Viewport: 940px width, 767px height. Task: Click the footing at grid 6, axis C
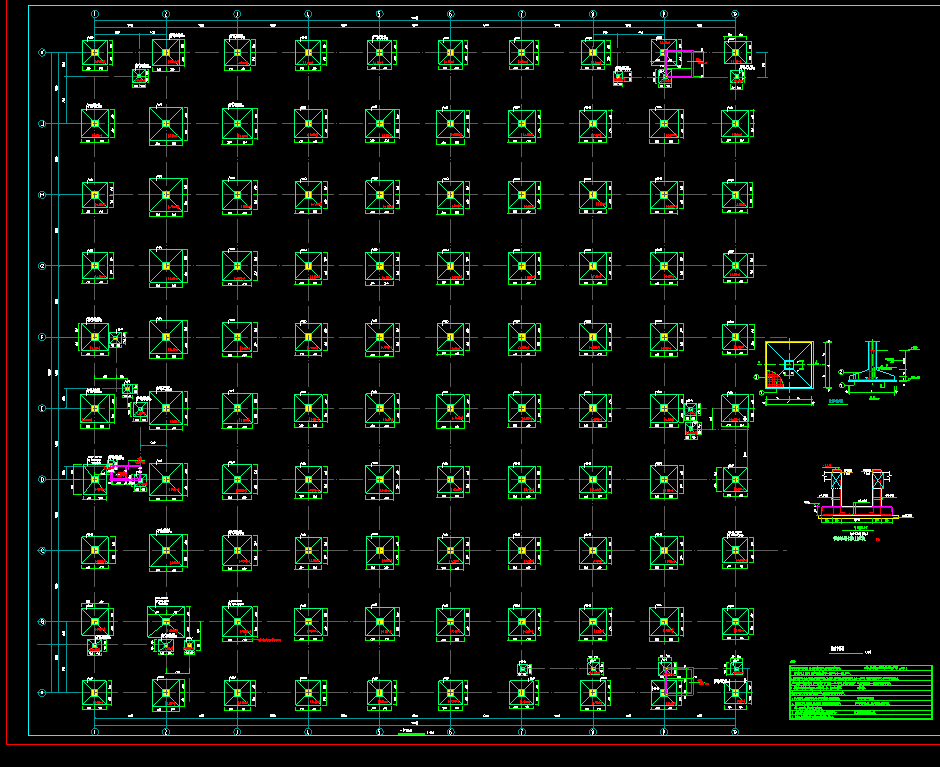coord(451,550)
